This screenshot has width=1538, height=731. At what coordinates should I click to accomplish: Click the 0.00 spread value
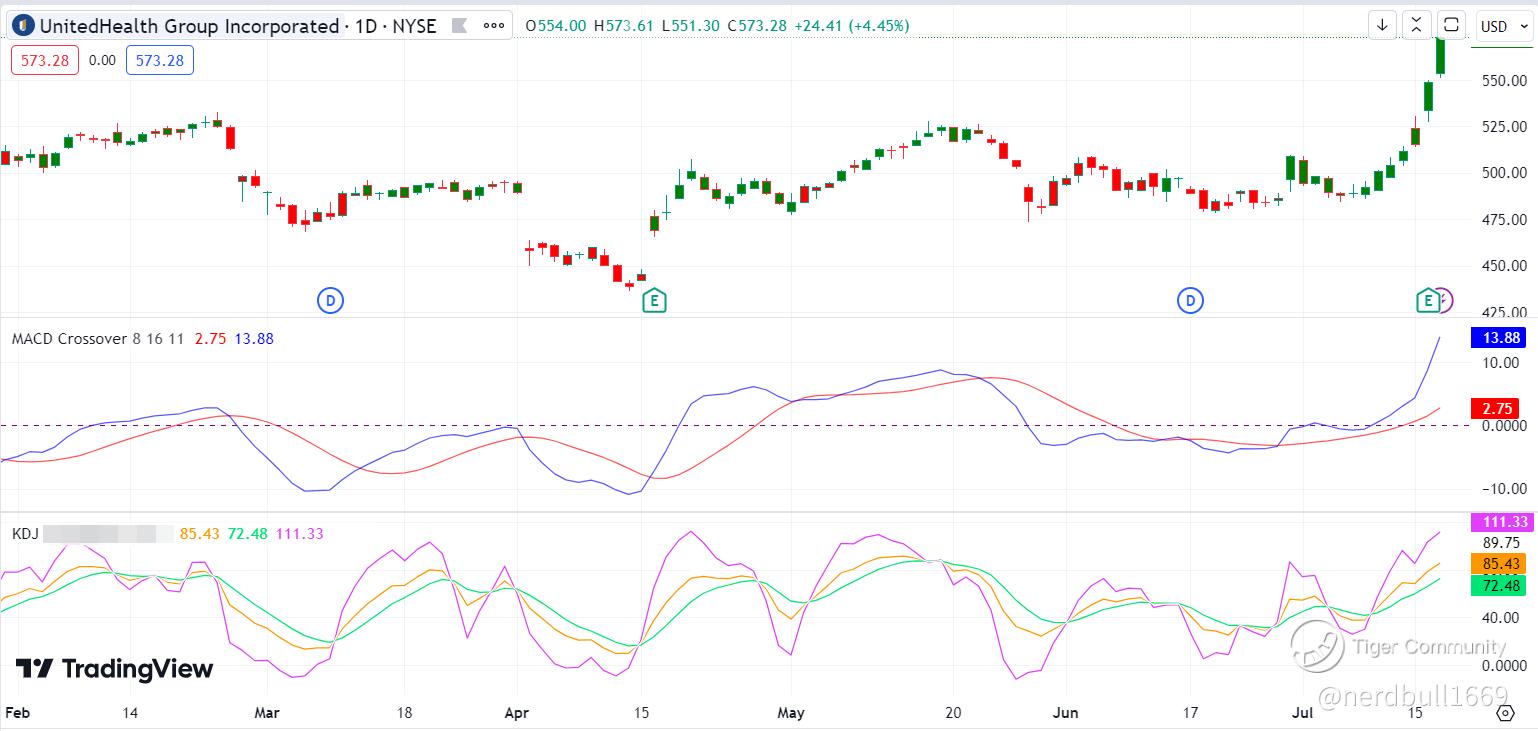point(102,60)
